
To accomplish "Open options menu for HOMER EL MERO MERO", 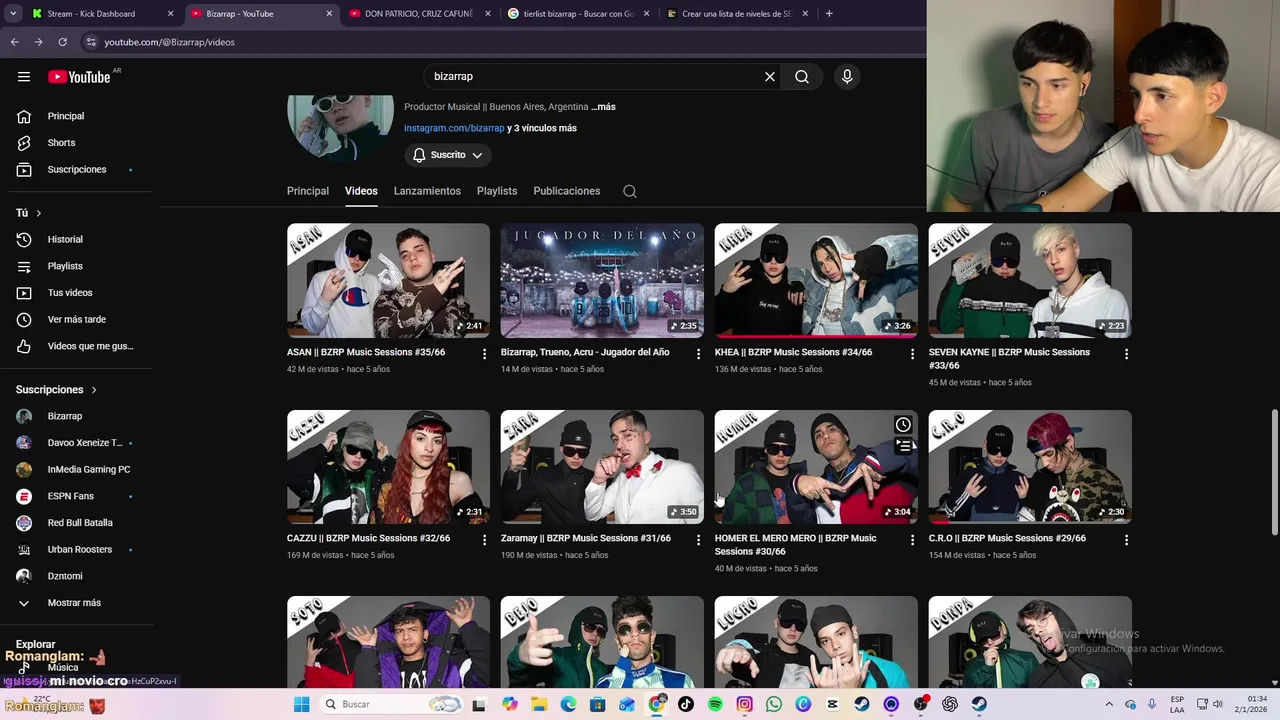I will [912, 540].
